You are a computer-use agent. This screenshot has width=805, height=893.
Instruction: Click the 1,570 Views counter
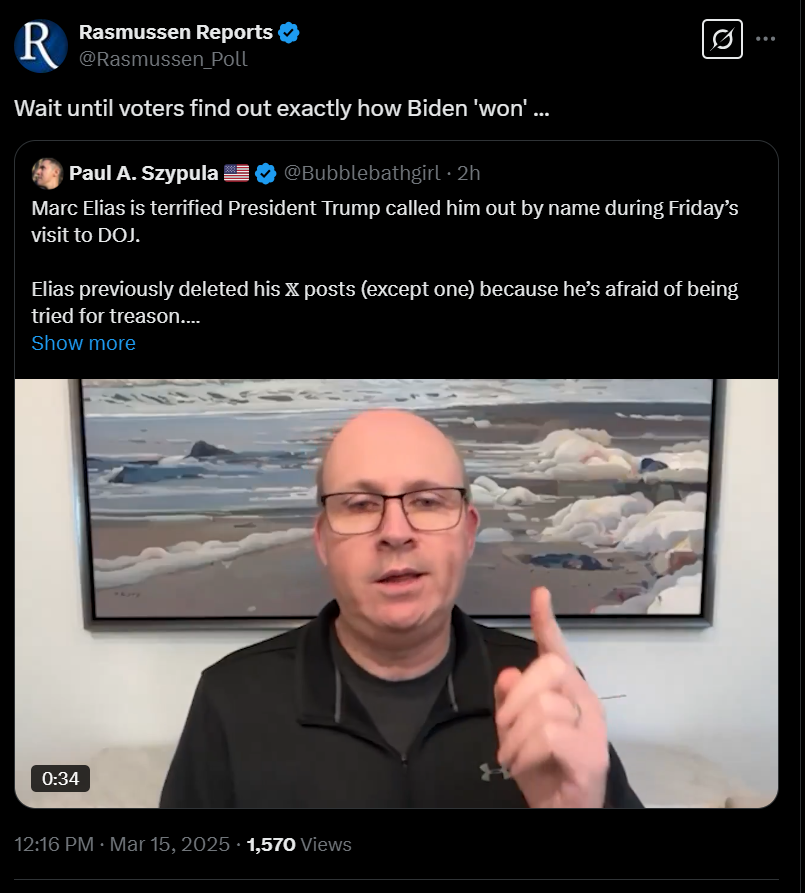pos(299,844)
